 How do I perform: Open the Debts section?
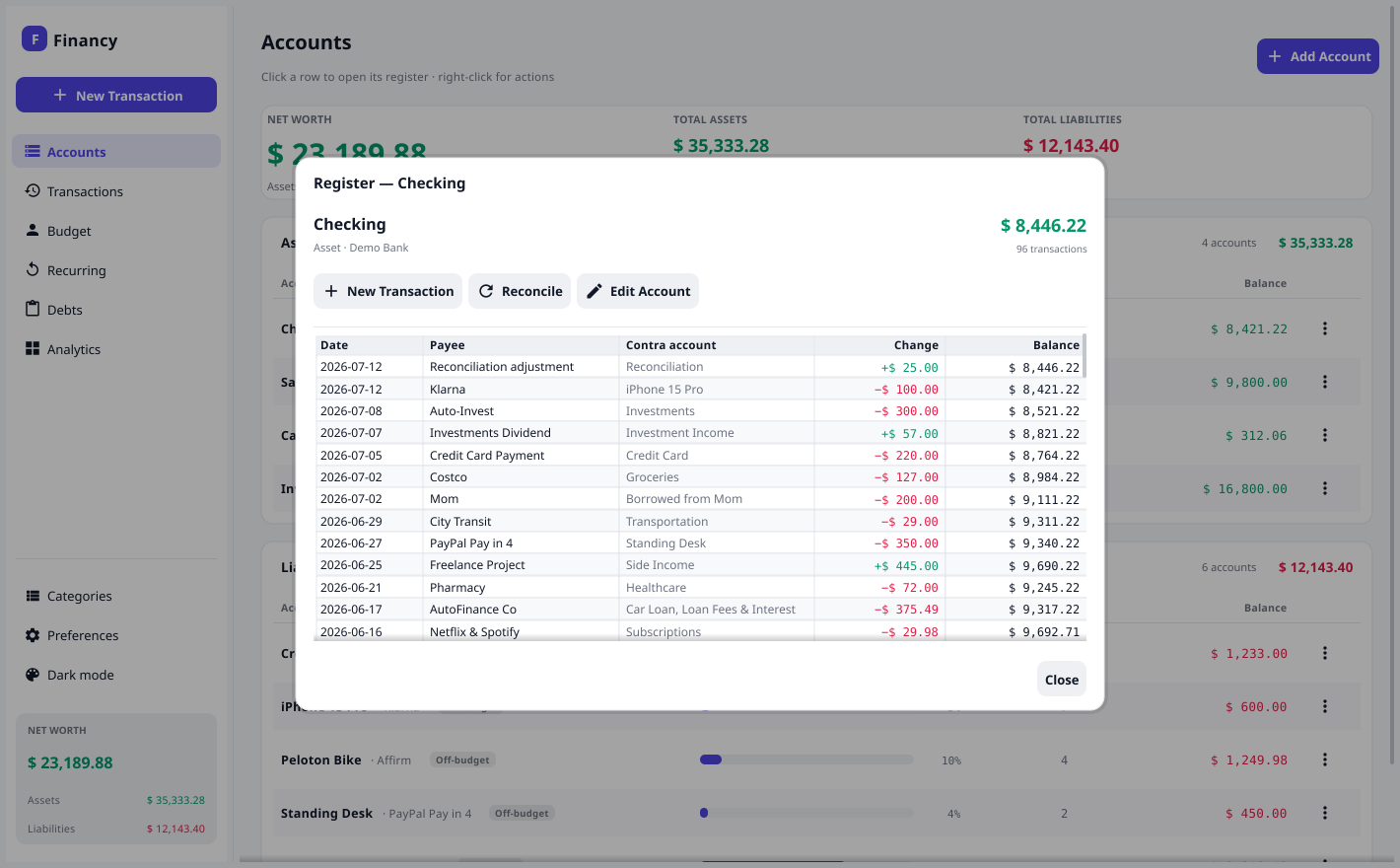point(116,310)
